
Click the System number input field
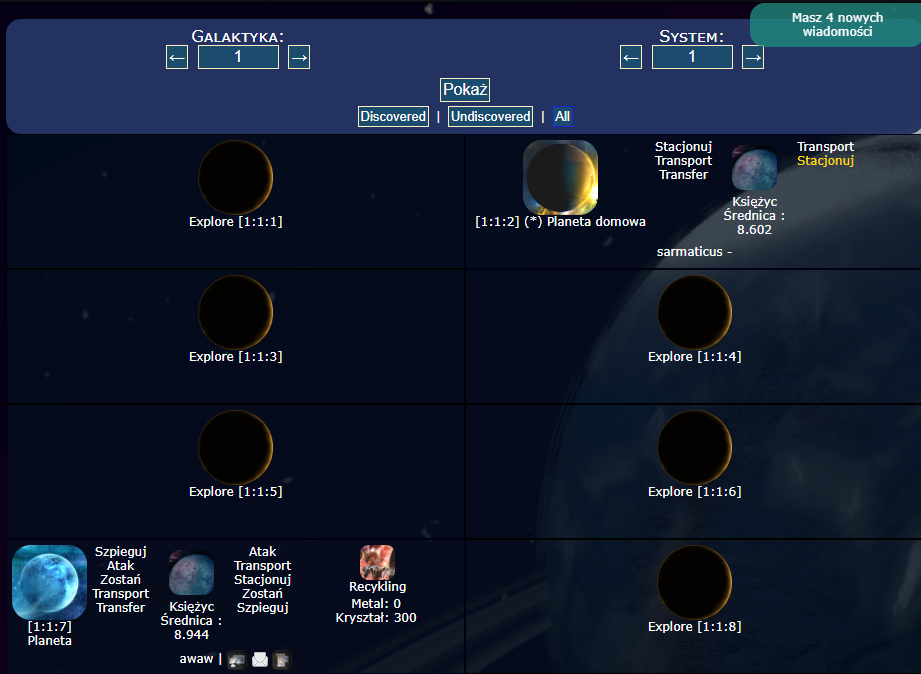[692, 58]
